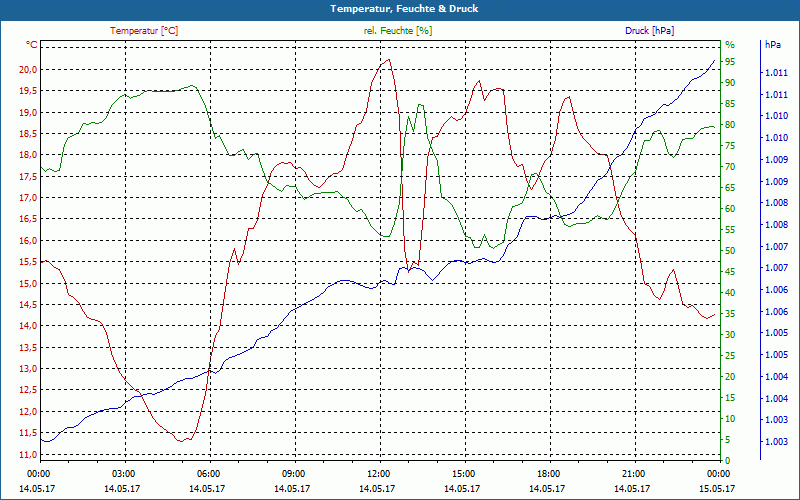
Task: Click the '18,5' temperature axis value
Action: 29,134
